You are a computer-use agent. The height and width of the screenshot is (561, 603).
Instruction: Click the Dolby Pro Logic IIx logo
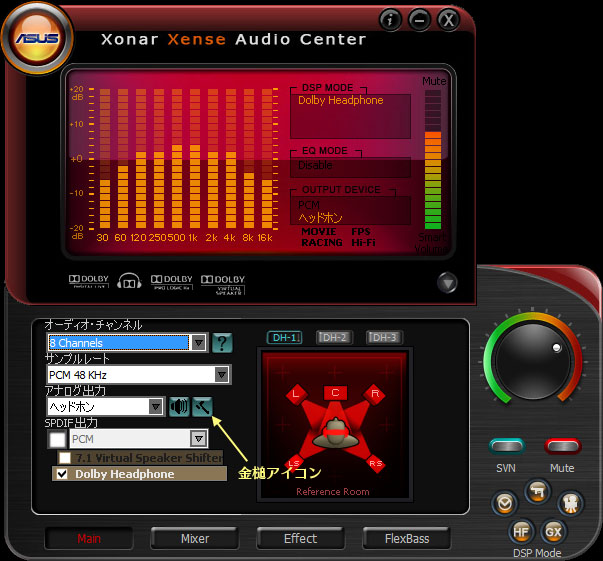point(172,282)
